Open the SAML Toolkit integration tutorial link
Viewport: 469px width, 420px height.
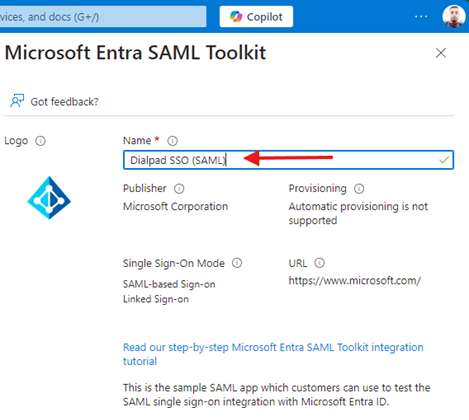273,354
